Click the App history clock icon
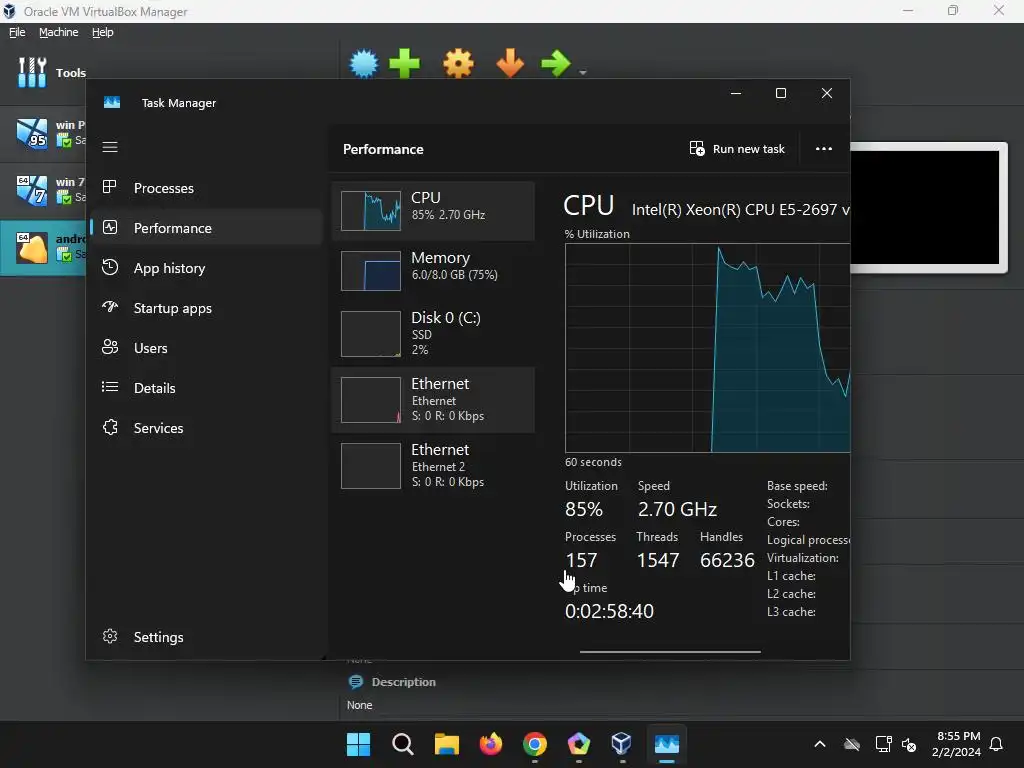 (110, 267)
